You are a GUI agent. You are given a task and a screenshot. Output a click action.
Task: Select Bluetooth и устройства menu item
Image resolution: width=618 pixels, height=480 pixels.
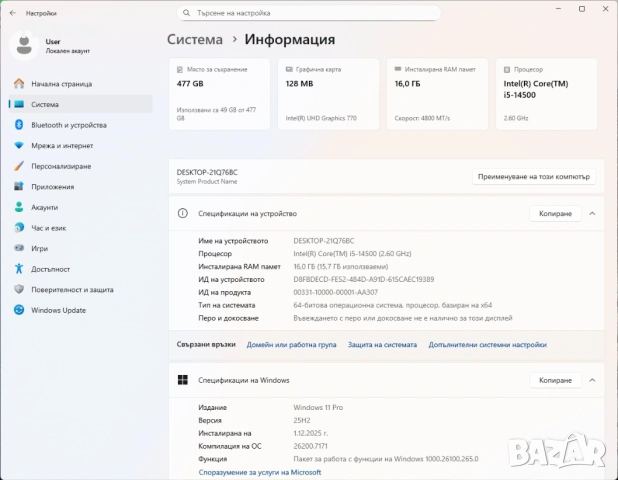coord(80,125)
